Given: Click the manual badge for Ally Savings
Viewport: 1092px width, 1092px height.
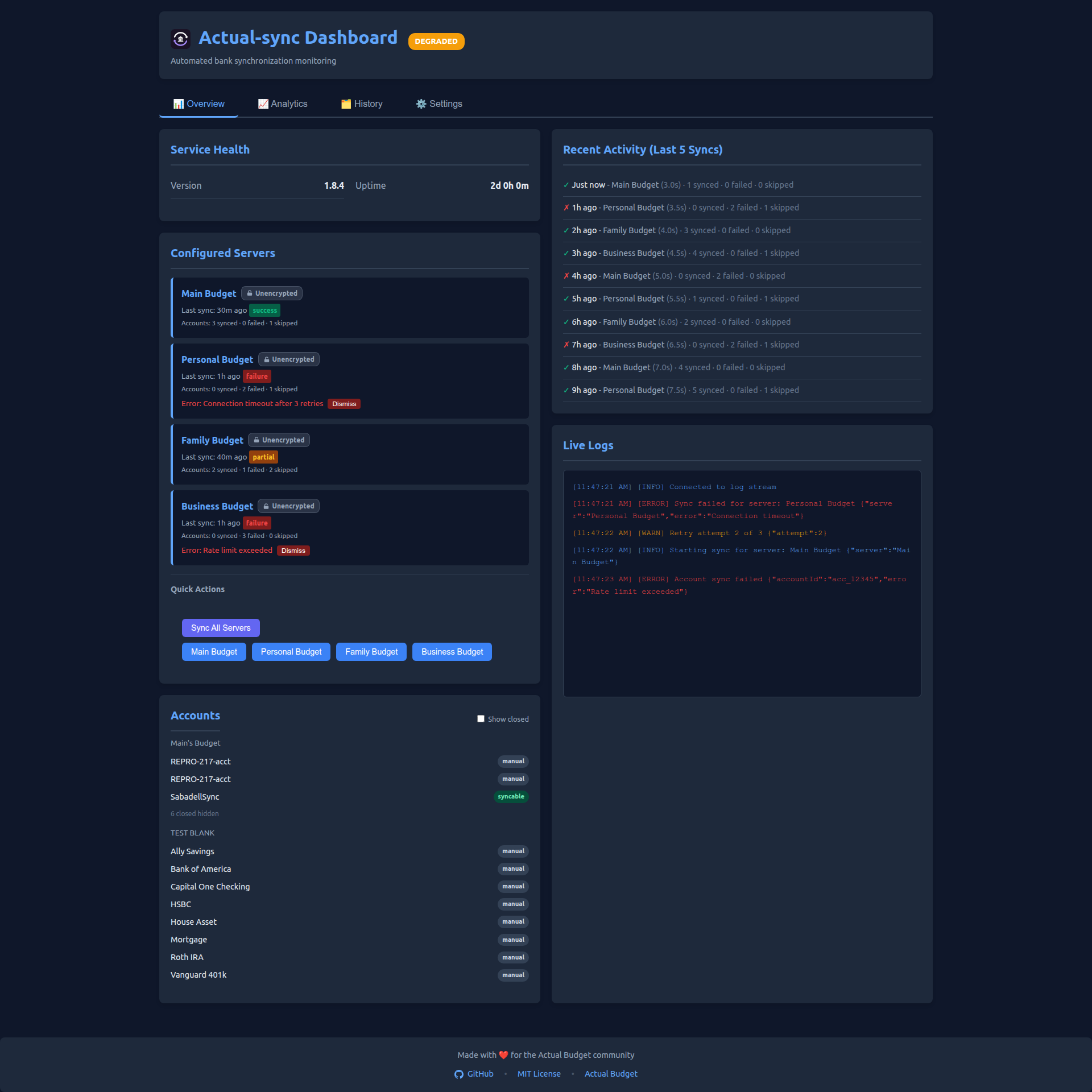Looking at the screenshot, I should pos(514,851).
